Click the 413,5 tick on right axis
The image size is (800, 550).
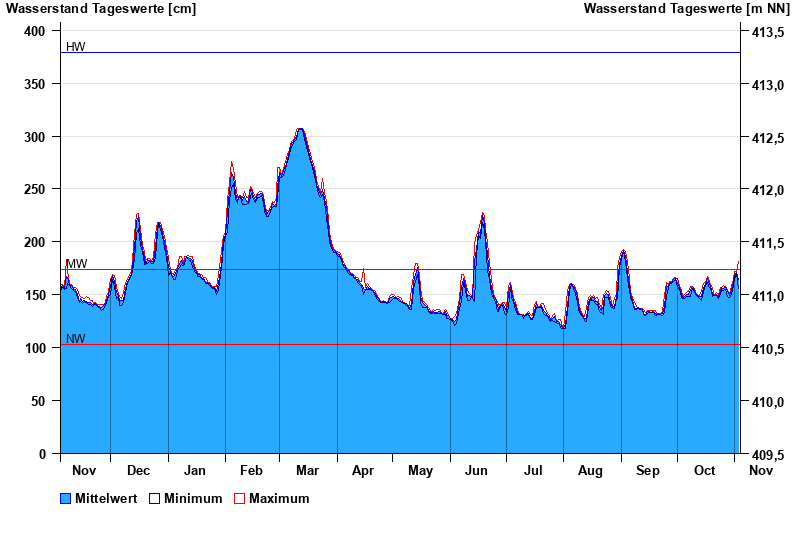coord(767,31)
